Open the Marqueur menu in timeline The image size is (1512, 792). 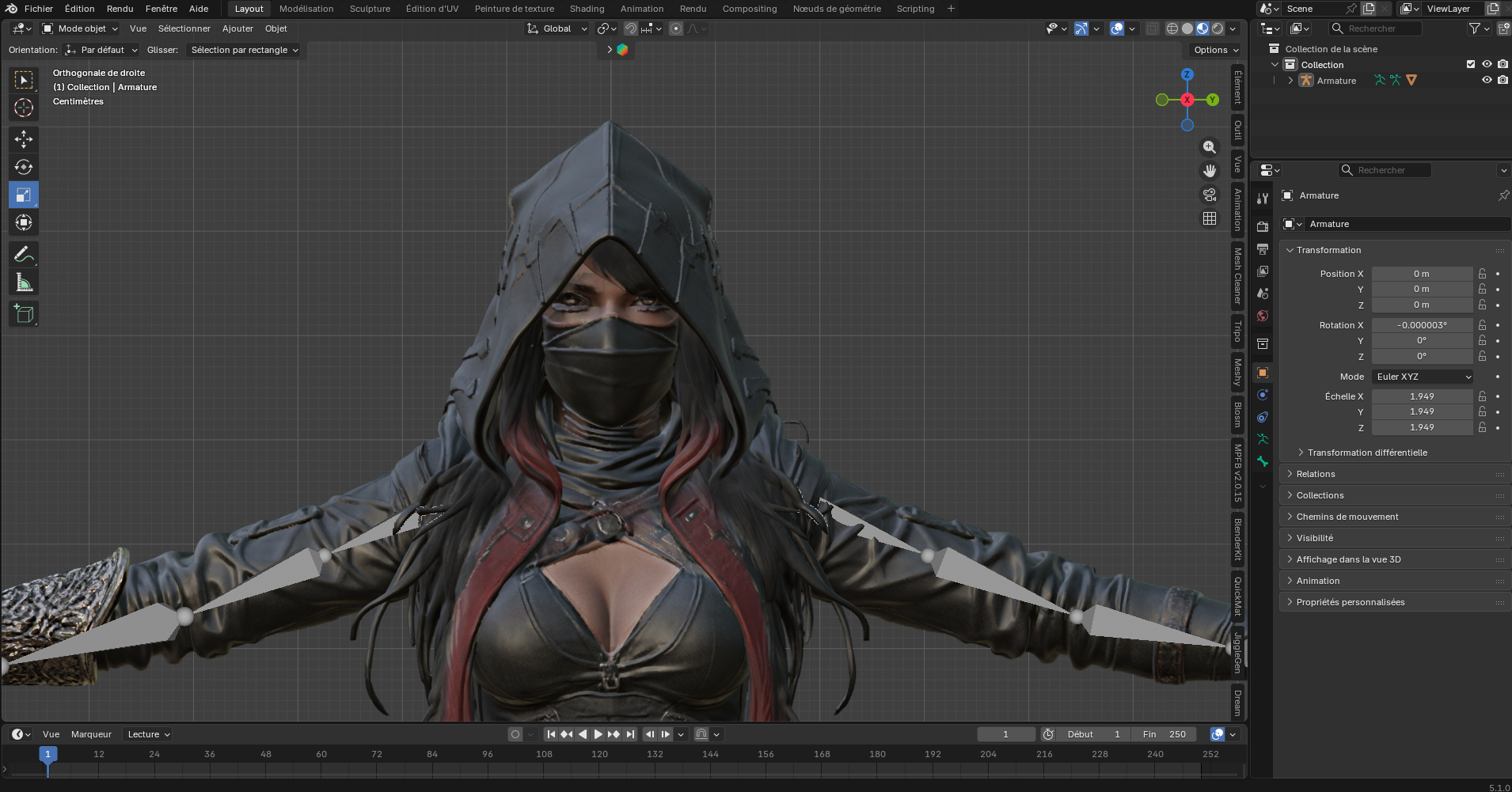[x=91, y=734]
